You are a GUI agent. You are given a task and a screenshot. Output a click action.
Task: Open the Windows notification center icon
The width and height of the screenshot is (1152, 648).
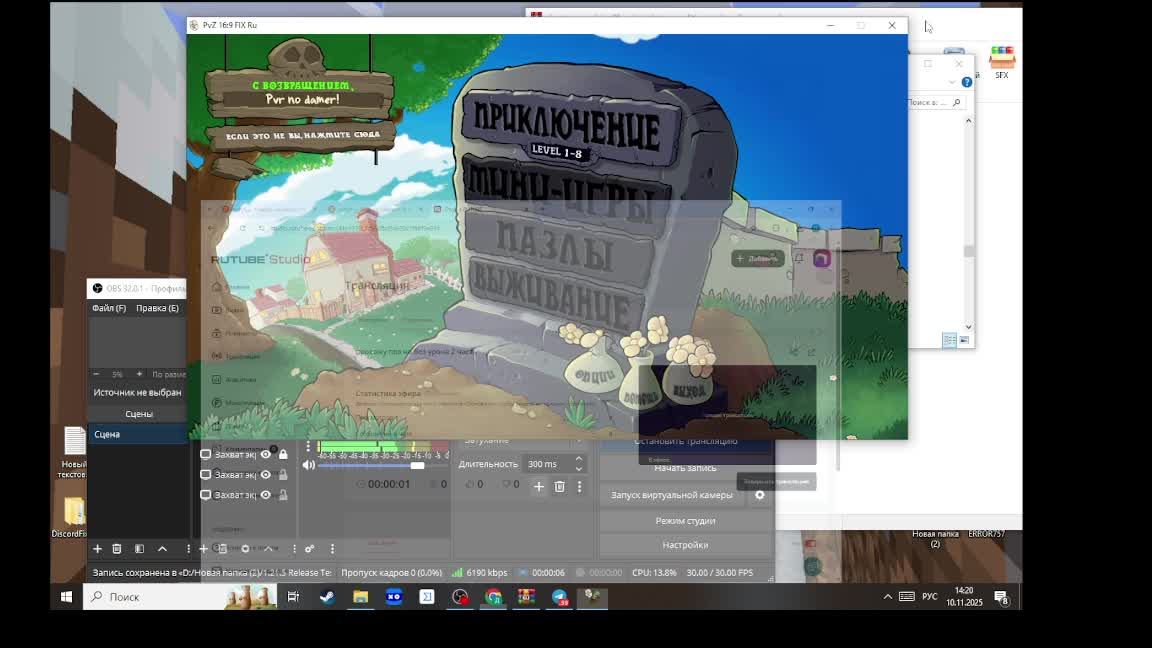[1001, 597]
